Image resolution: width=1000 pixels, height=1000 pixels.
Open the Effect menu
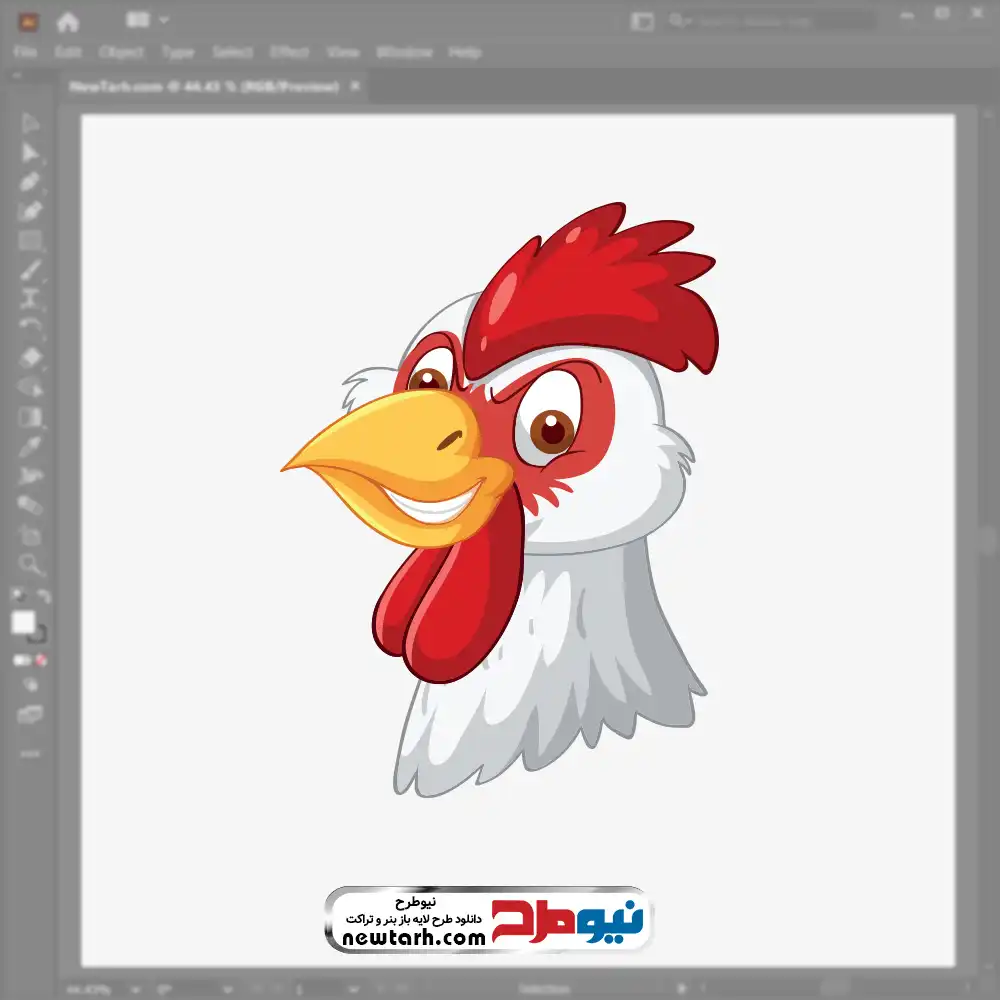pos(290,52)
